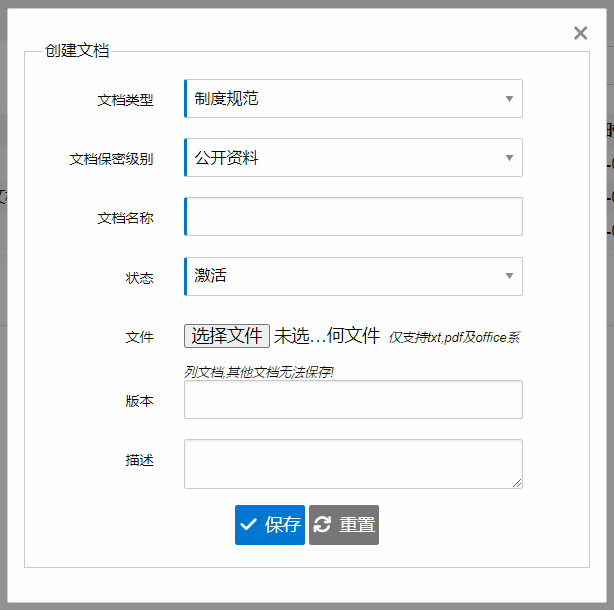This screenshot has height=610, width=614.
Task: Click the 文件 label
Action: coord(139,337)
